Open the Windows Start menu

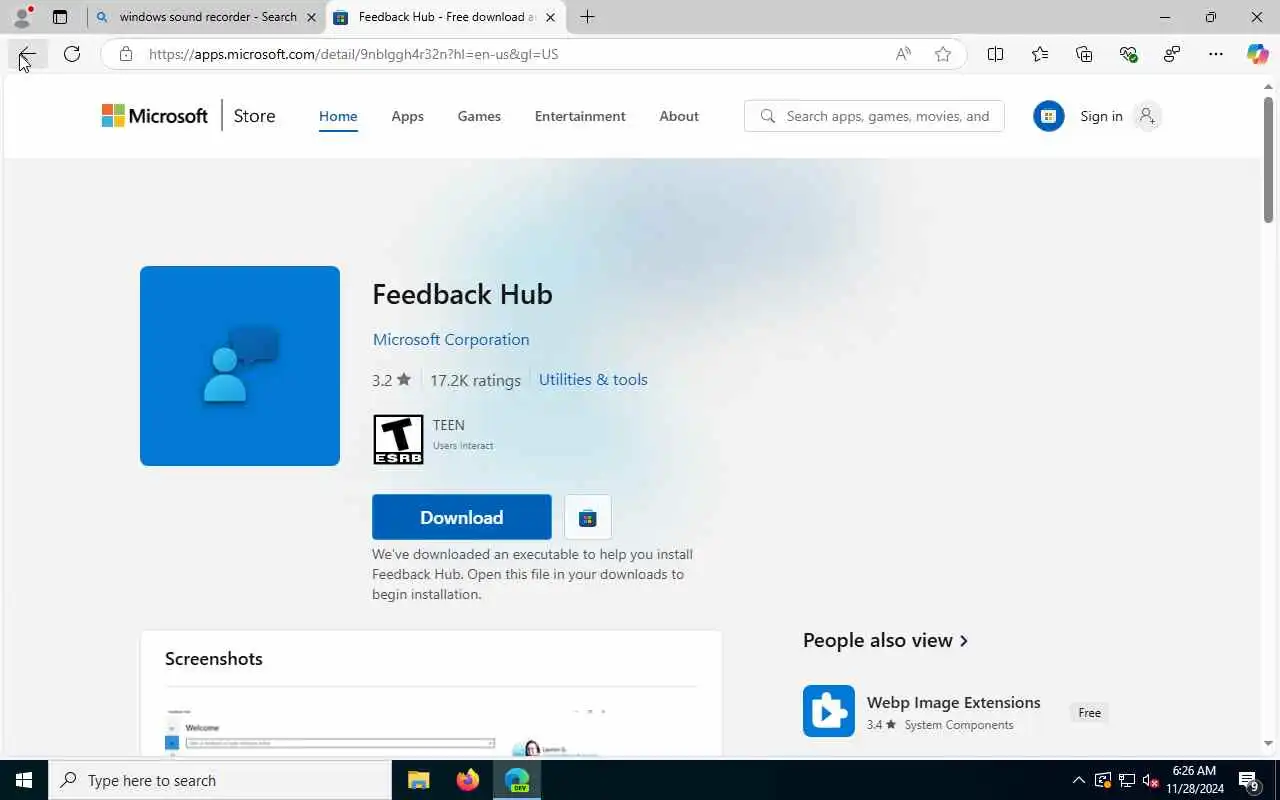click(24, 780)
